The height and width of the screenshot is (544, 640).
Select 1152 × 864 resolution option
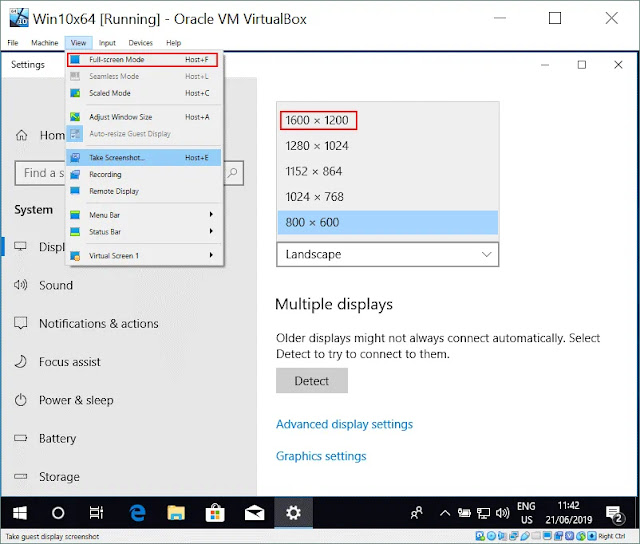(388, 171)
